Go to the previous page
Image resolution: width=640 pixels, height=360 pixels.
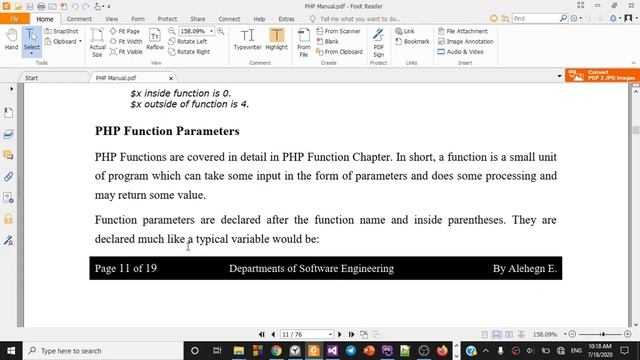[273, 334]
